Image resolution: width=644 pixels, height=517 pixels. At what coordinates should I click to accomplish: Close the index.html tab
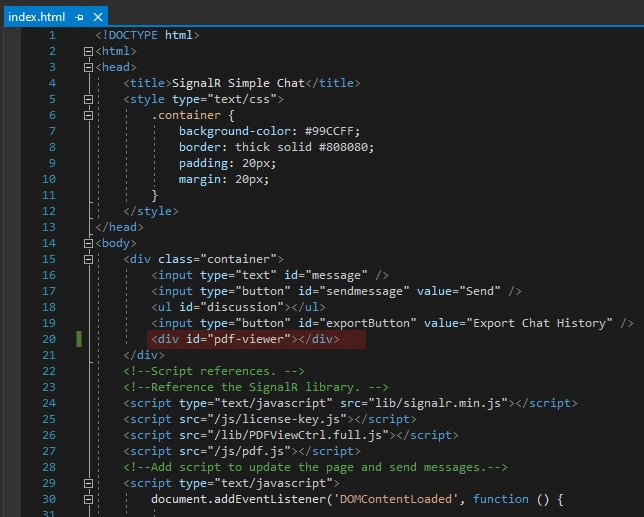tap(98, 17)
